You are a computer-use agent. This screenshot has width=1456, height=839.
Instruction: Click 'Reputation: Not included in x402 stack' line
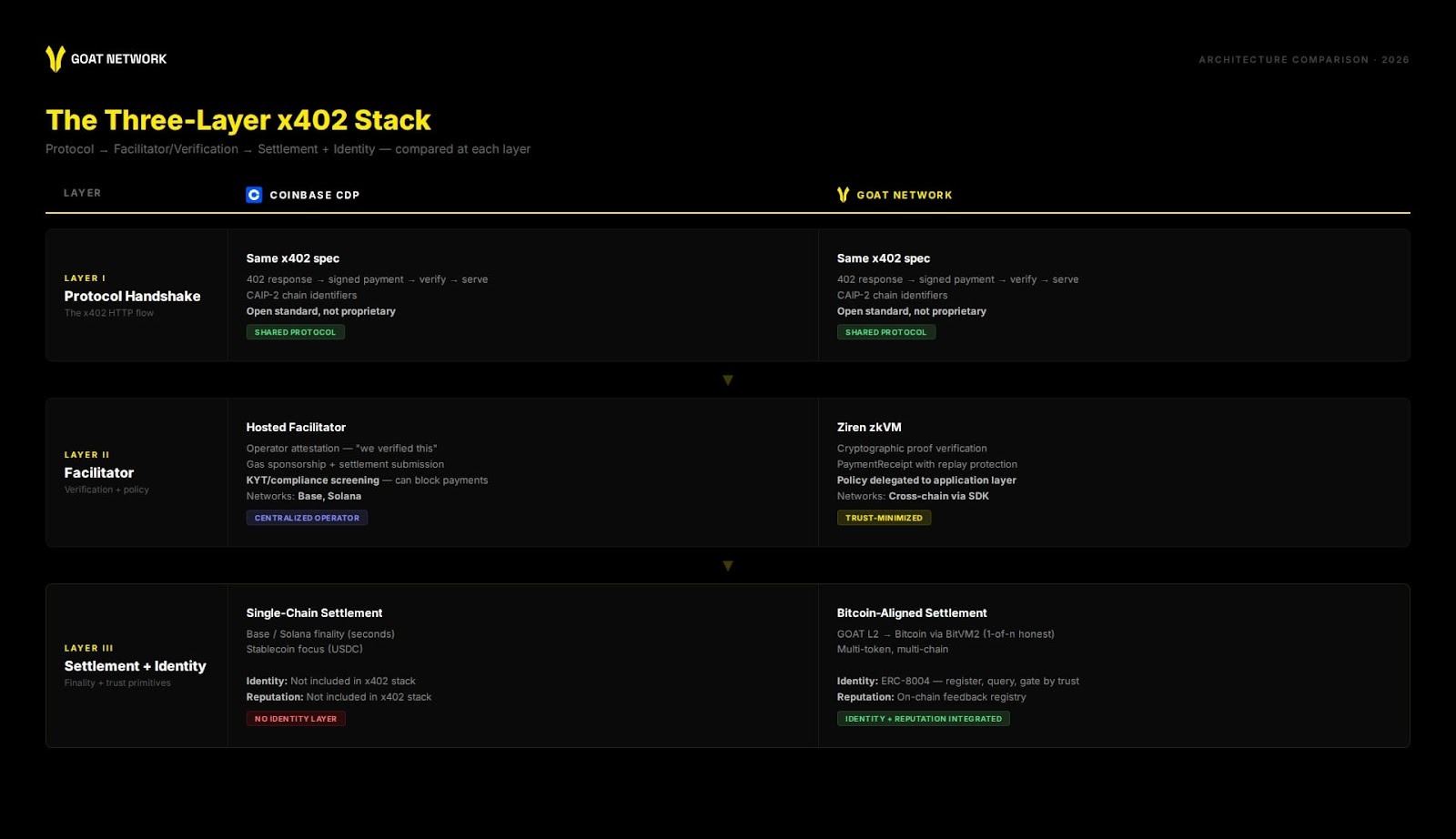pyautogui.click(x=339, y=697)
